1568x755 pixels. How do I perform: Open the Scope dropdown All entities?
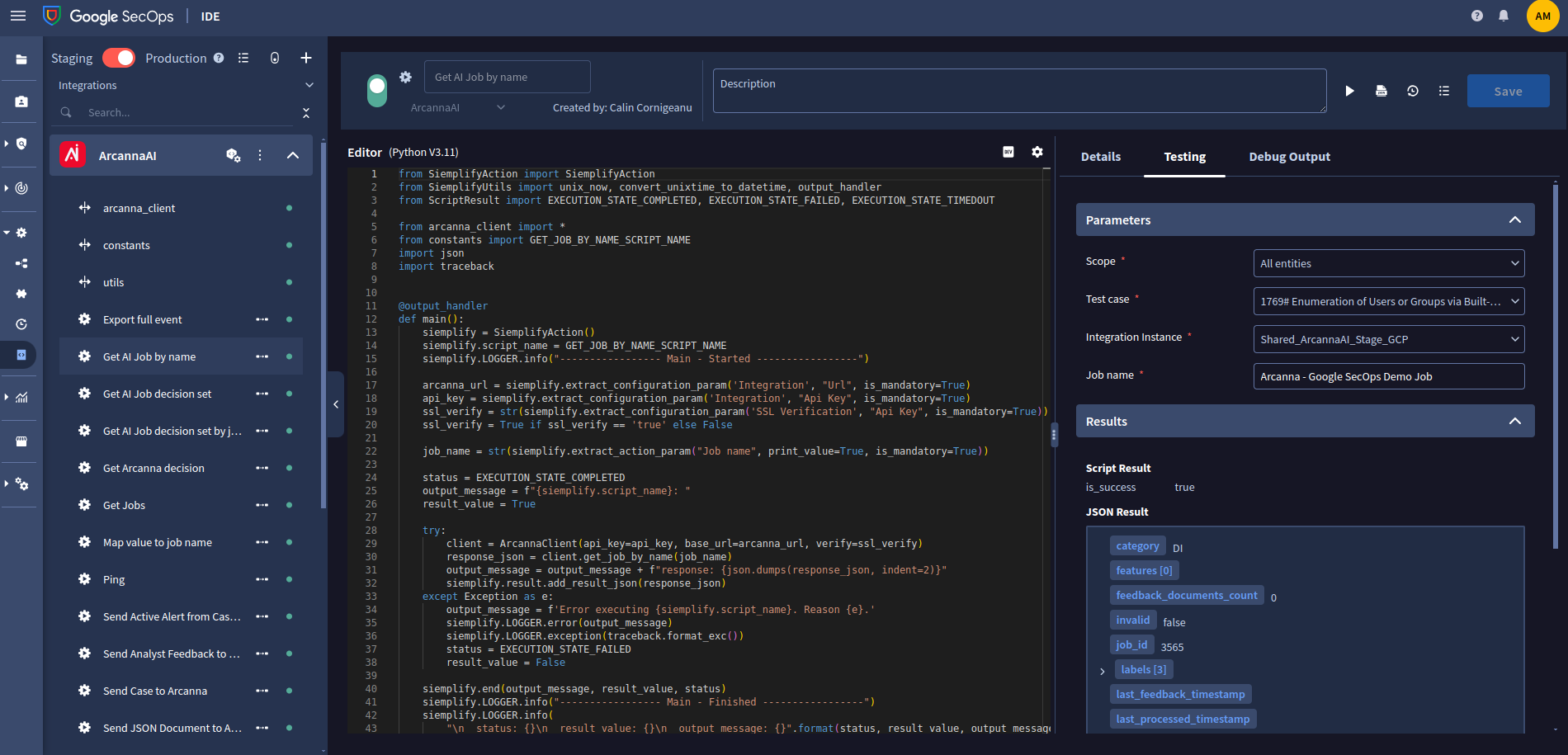pos(1389,263)
